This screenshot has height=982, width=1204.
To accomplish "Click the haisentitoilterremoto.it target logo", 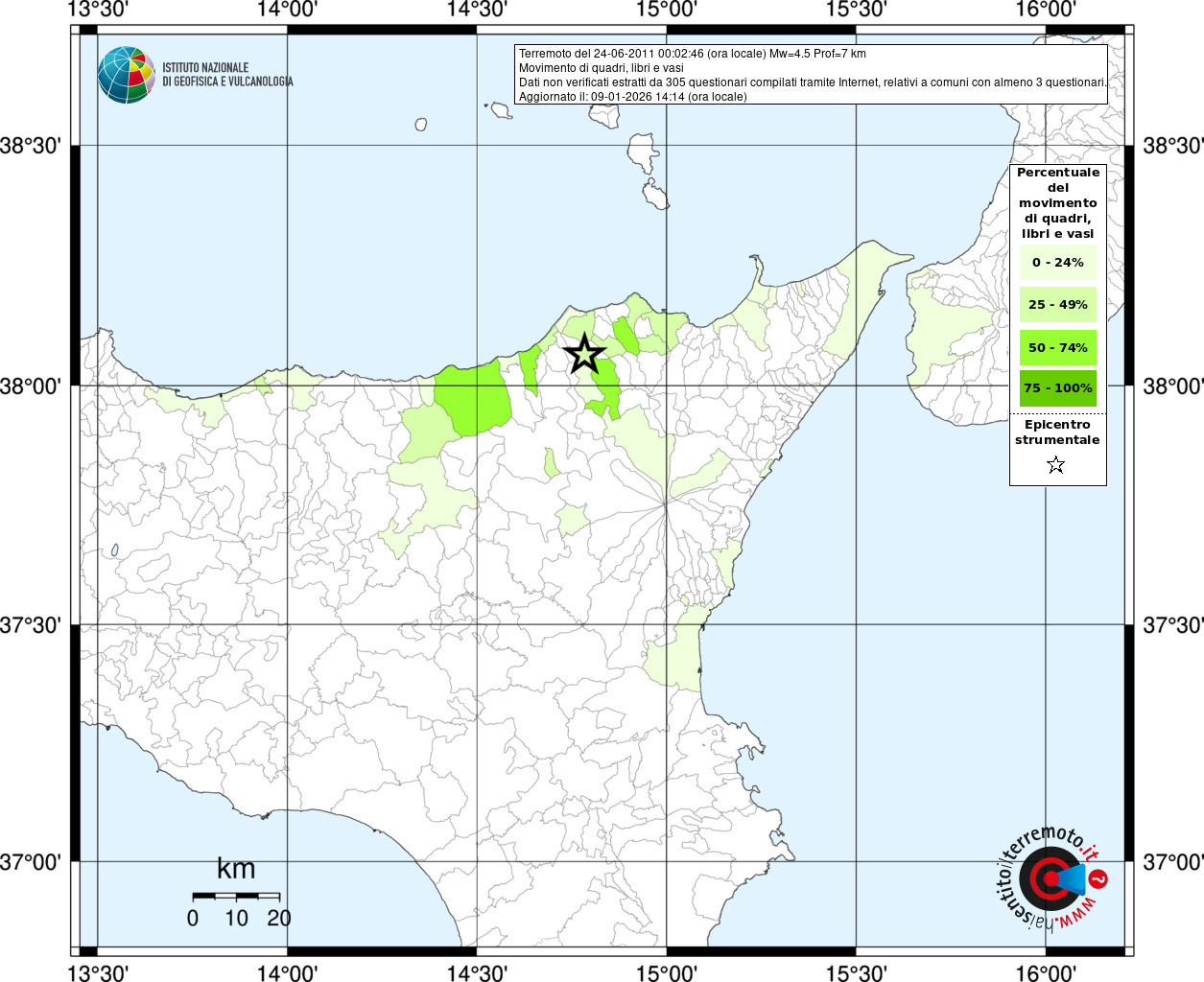I will point(1052,877).
